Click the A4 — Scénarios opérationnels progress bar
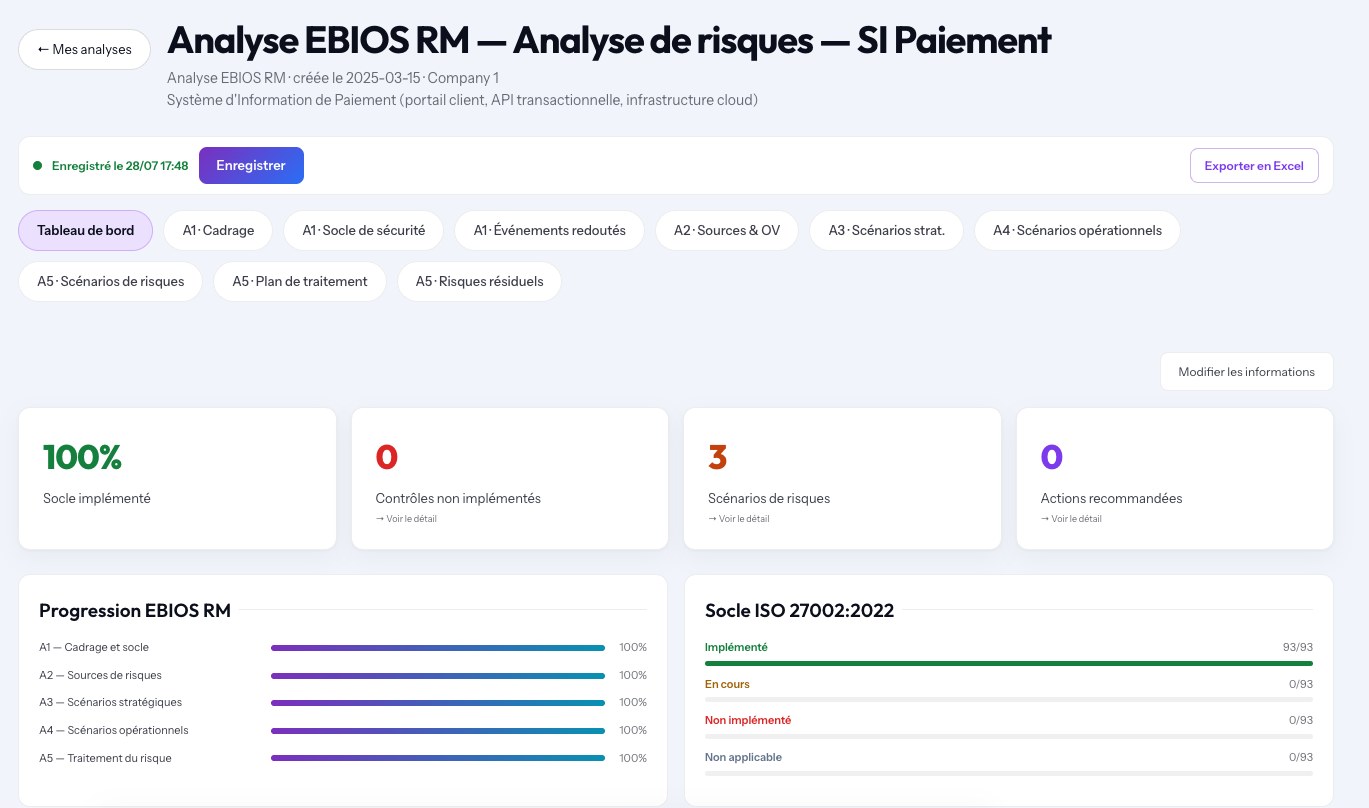Viewport: 1369px width, 808px height. point(438,731)
